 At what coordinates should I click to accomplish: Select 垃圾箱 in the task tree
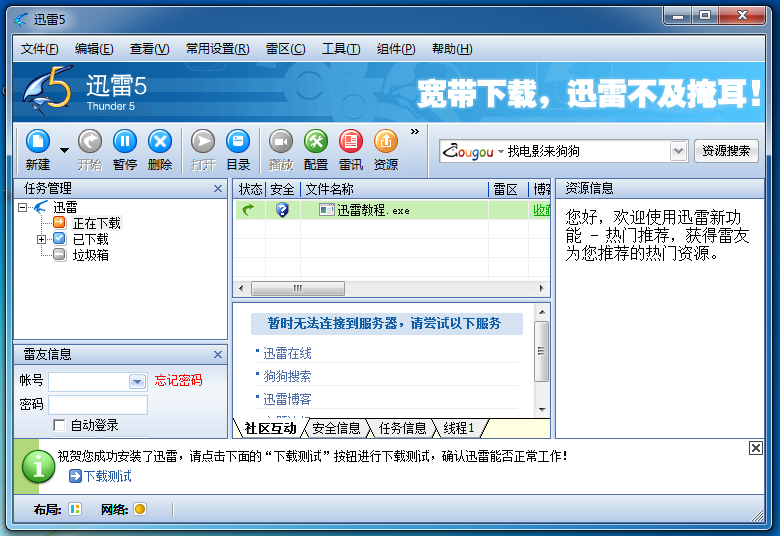pyautogui.click(x=90, y=255)
